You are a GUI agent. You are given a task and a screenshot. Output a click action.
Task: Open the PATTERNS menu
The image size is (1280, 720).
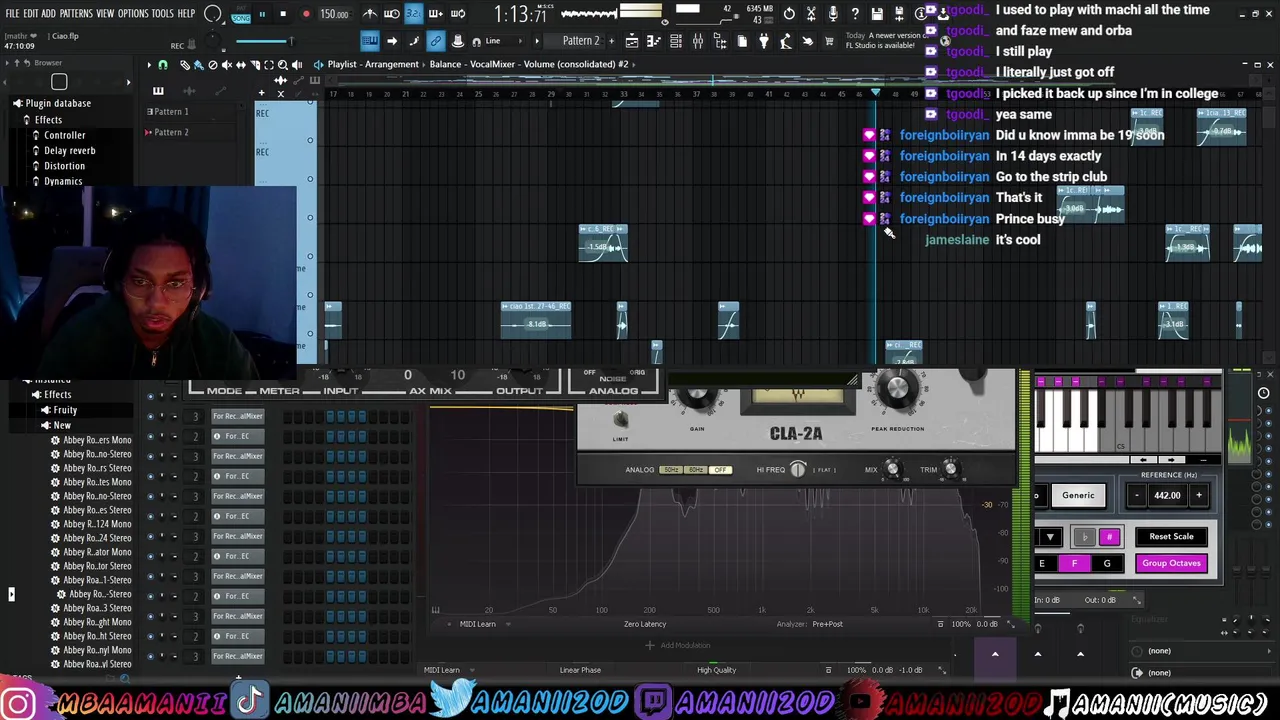tap(76, 14)
